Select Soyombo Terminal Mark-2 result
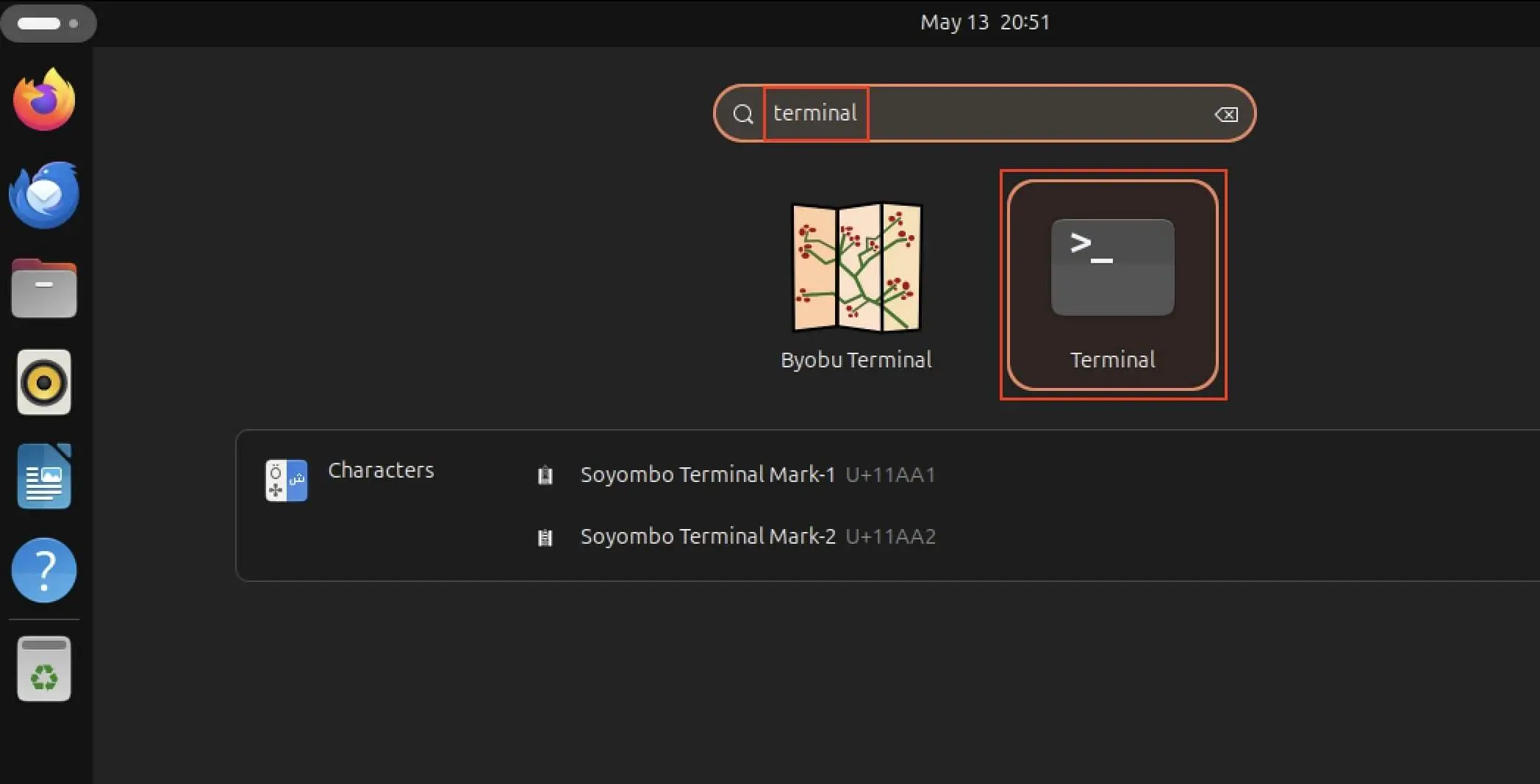This screenshot has height=784, width=1540. [x=757, y=537]
